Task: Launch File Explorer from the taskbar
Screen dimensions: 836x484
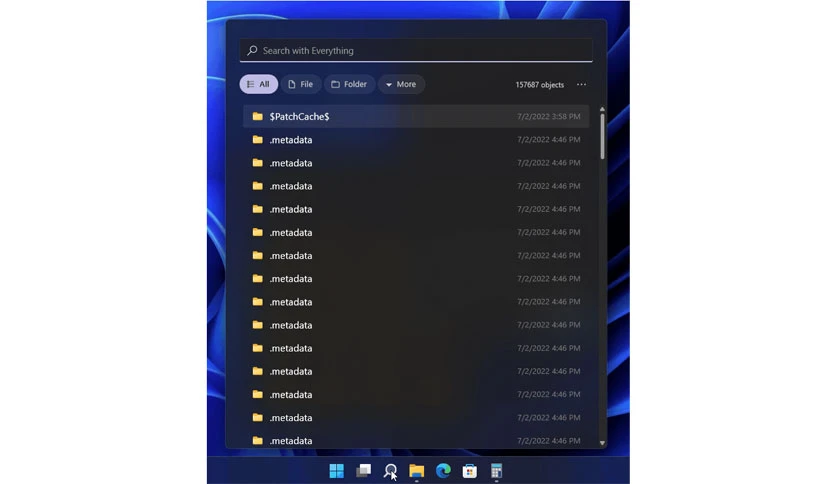Action: coord(416,471)
